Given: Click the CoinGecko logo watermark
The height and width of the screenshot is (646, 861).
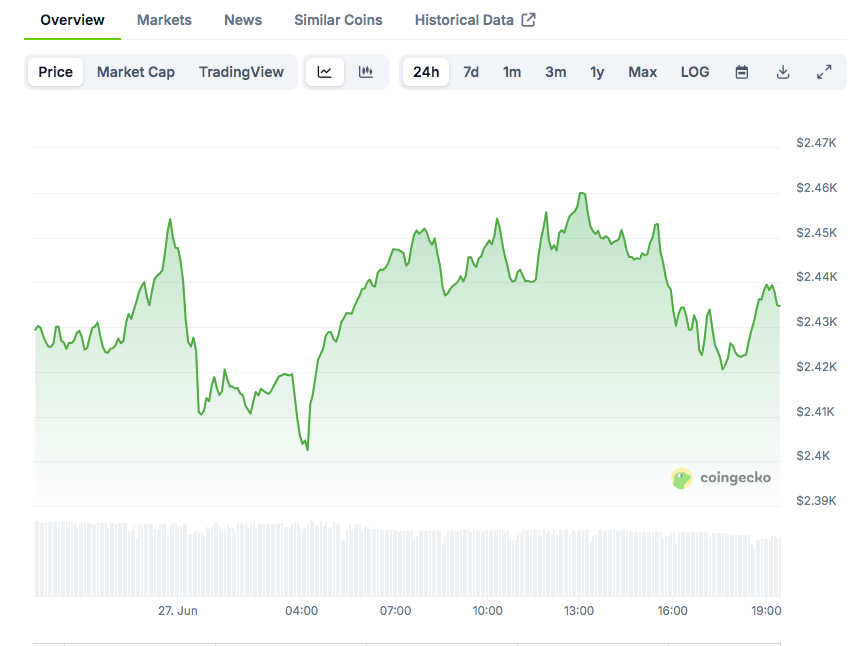Looking at the screenshot, I should (x=721, y=478).
